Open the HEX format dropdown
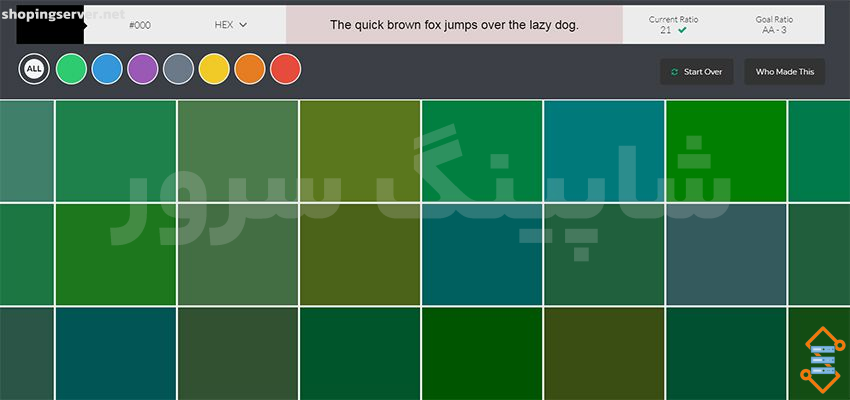 (x=231, y=25)
